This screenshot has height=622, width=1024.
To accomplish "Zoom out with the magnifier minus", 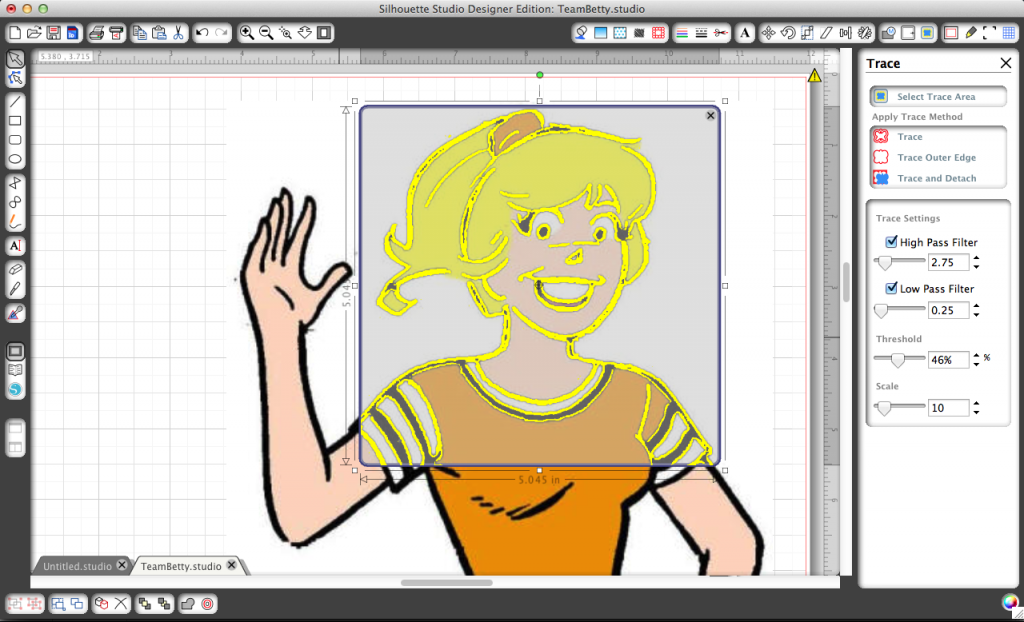I will [266, 33].
